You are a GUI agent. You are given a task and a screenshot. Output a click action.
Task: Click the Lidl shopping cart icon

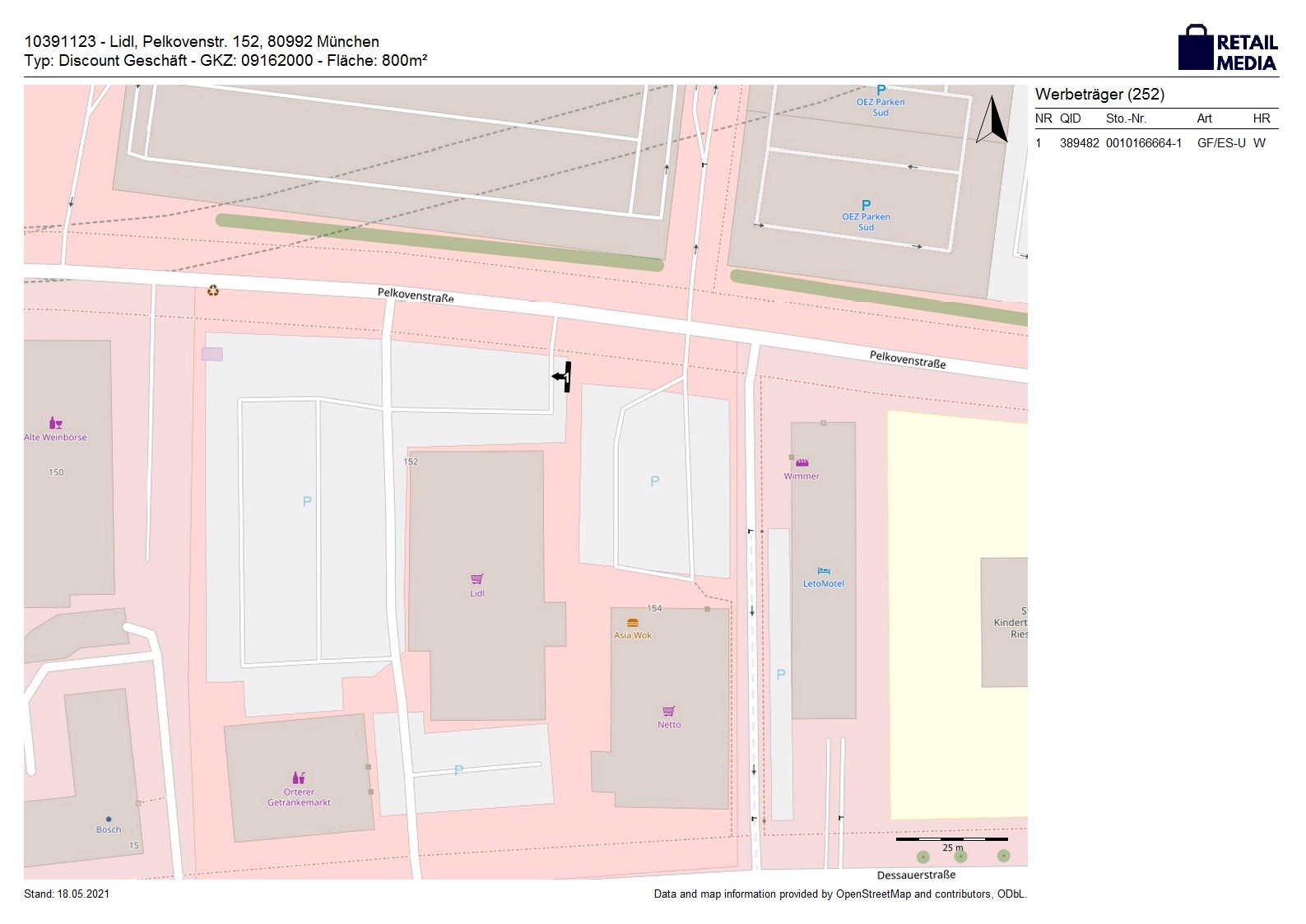[x=477, y=579]
